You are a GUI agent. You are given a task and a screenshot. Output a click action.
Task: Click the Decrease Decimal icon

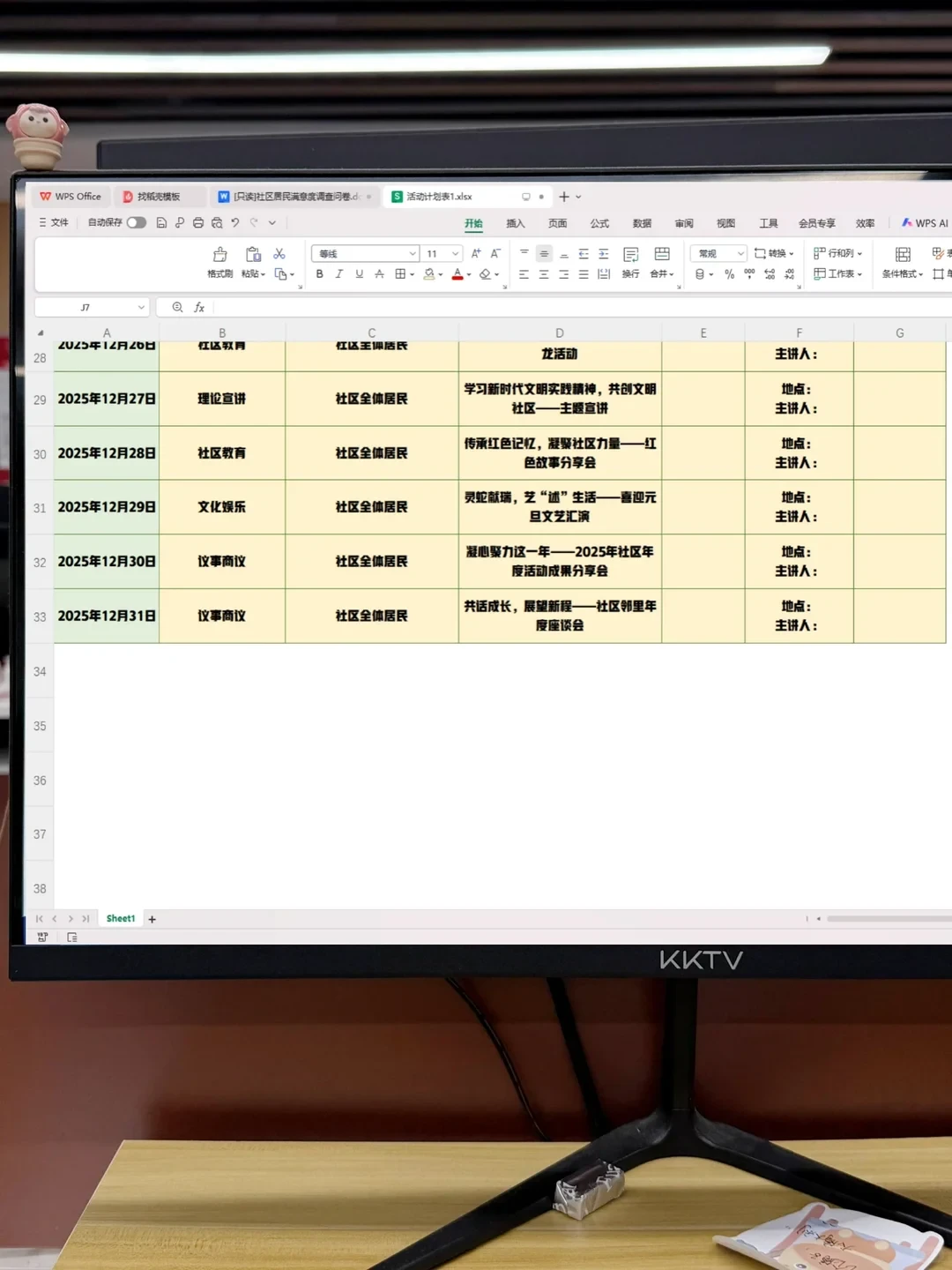pyautogui.click(x=790, y=274)
